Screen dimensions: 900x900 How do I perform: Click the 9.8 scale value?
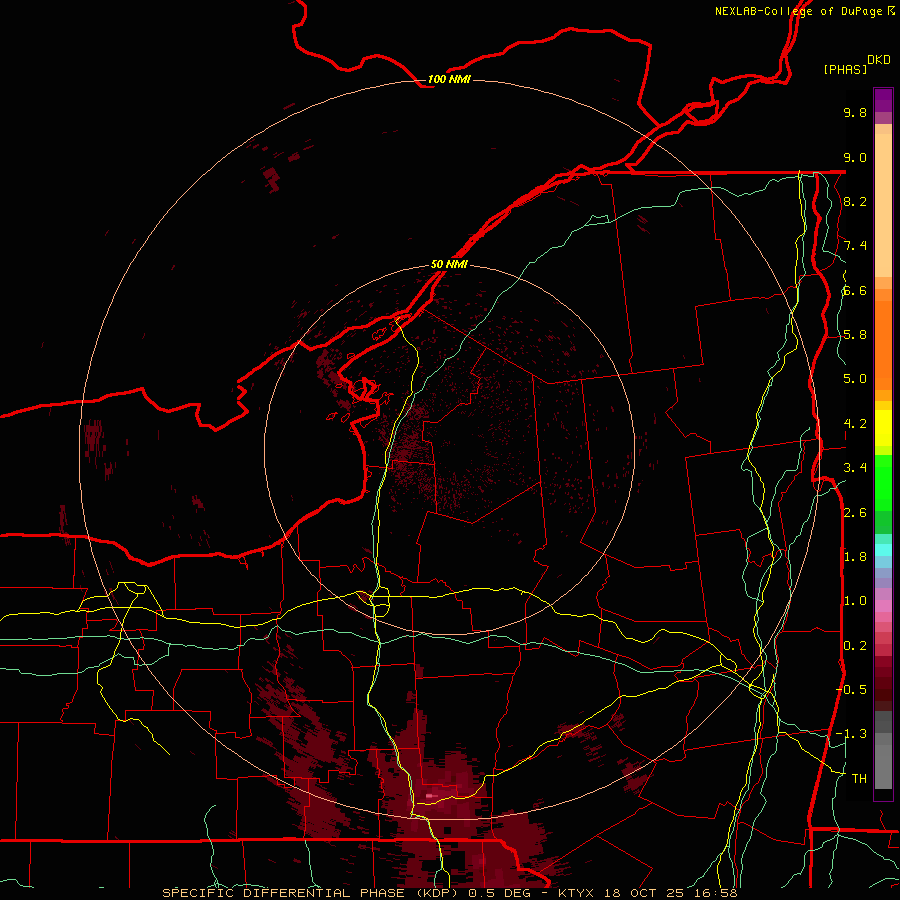[855, 112]
